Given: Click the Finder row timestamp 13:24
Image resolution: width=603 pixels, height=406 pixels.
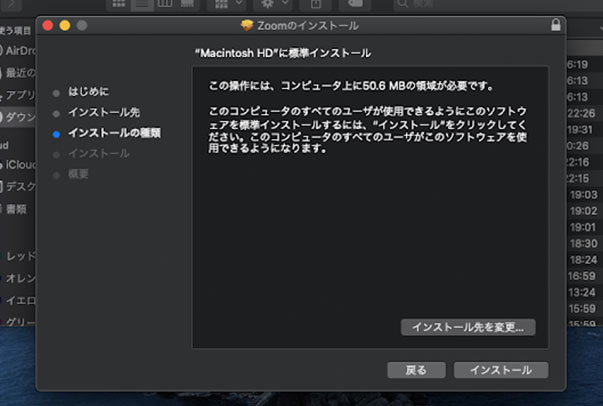Looking at the screenshot, I should (581, 293).
